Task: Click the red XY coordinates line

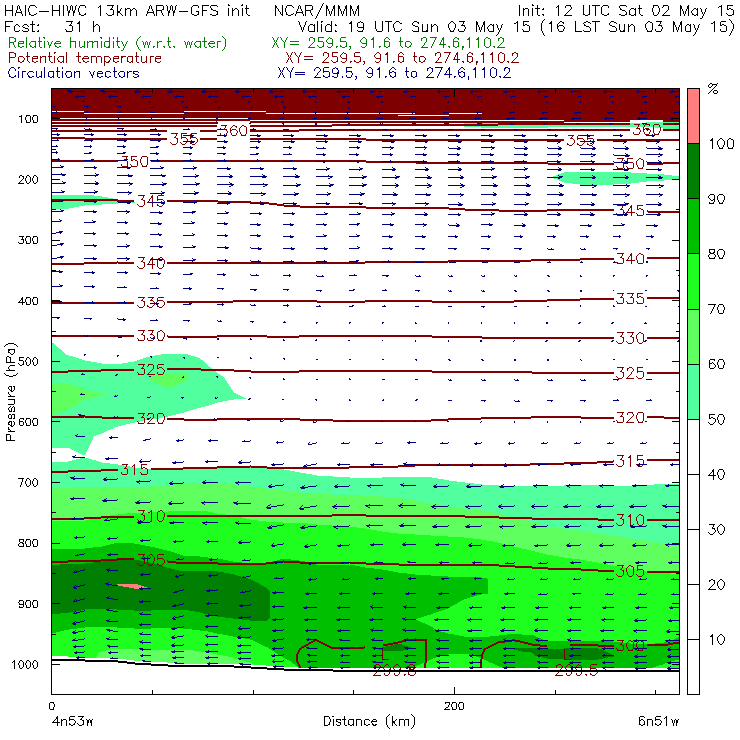Action: [x=402, y=58]
